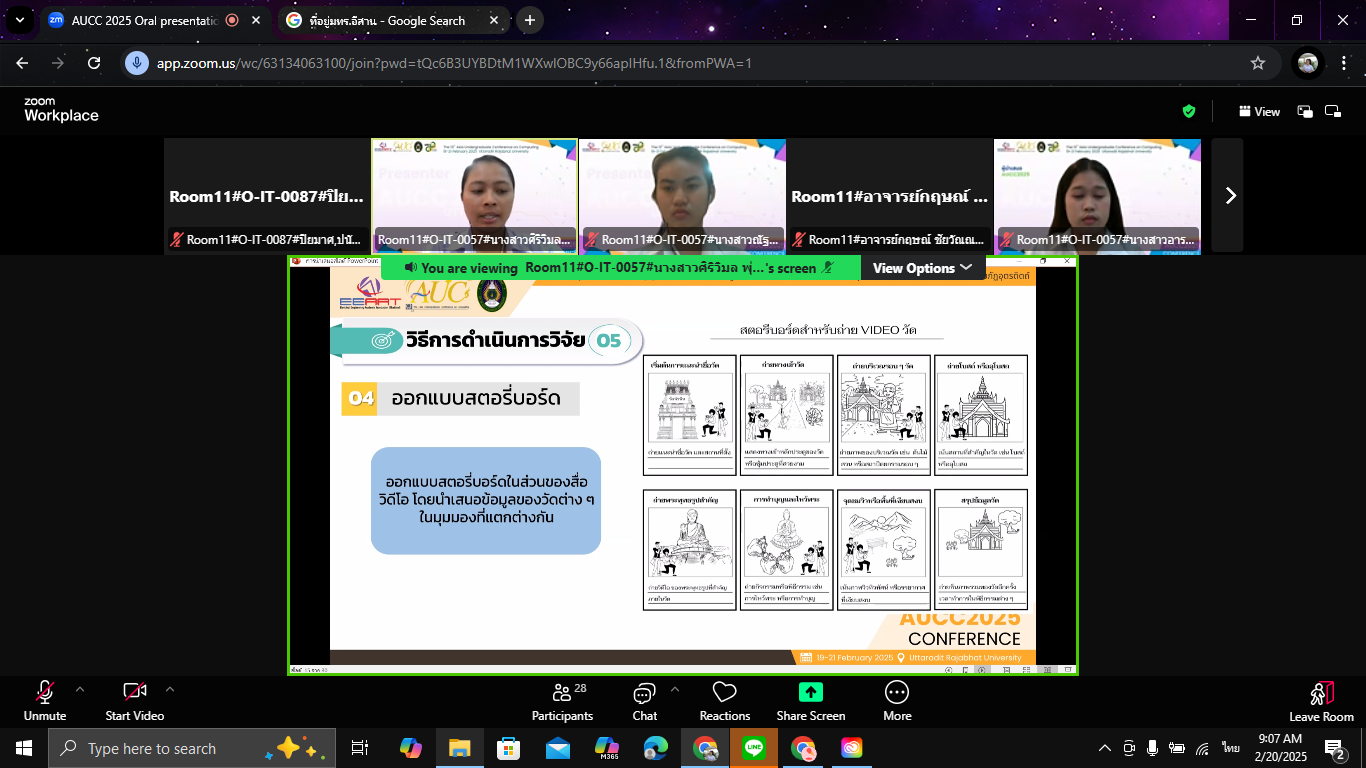Go back to the previous page
1366x768 pixels.
(x=22, y=63)
